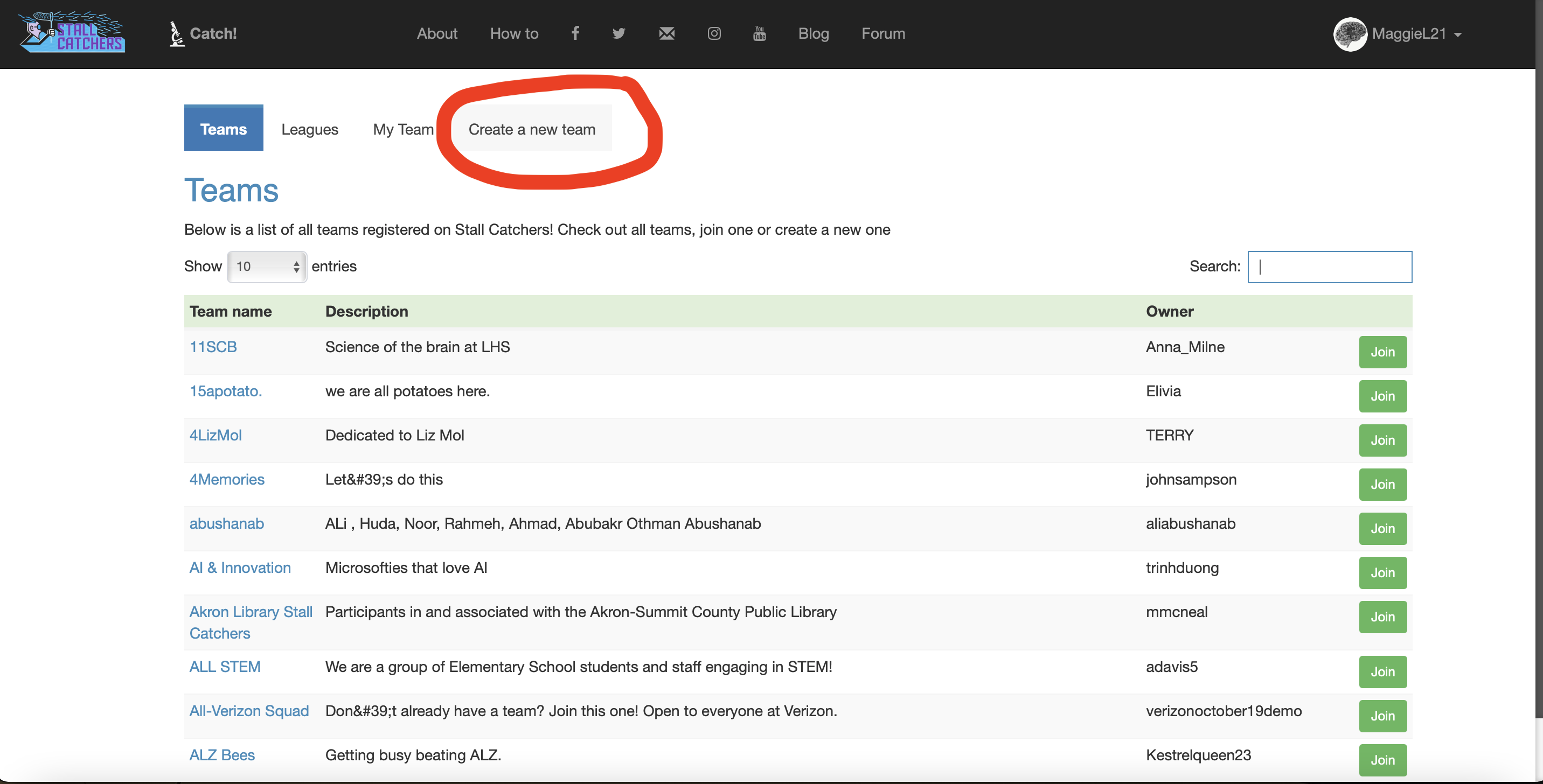Switch to the Leagues tab
This screenshot has width=1543, height=784.
[310, 129]
